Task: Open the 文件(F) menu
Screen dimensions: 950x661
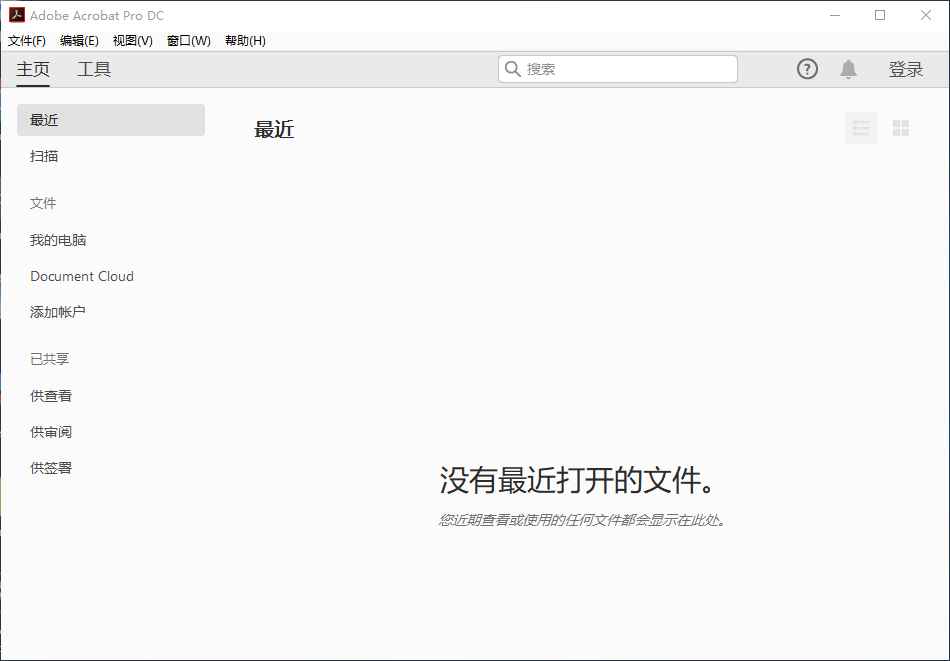Action: [25, 41]
